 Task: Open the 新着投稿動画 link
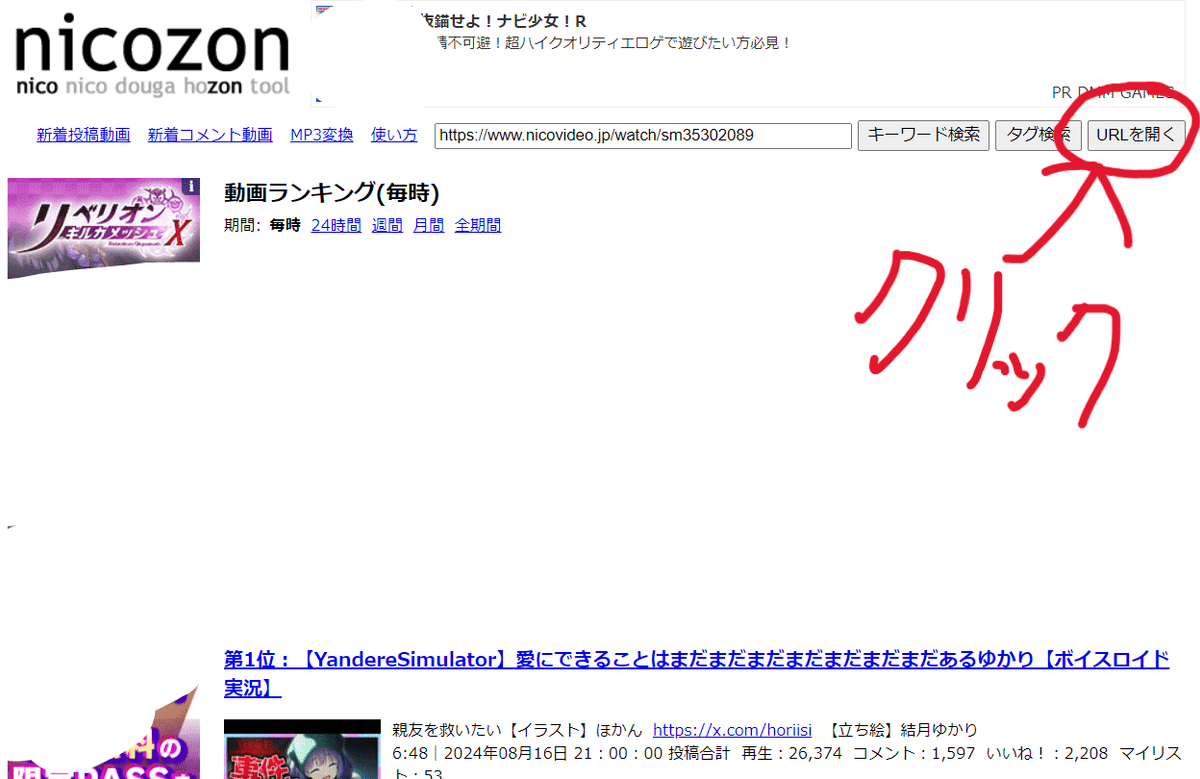pos(84,135)
